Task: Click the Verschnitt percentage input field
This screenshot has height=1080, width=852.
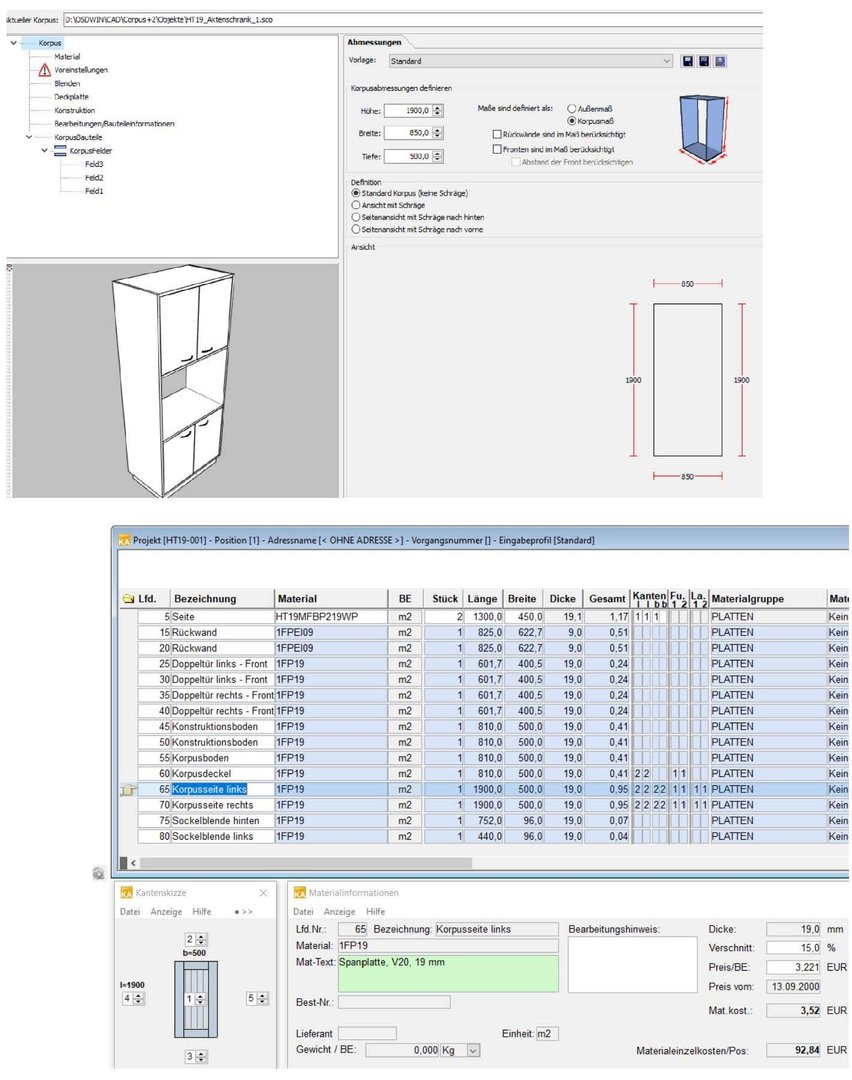Action: click(793, 948)
